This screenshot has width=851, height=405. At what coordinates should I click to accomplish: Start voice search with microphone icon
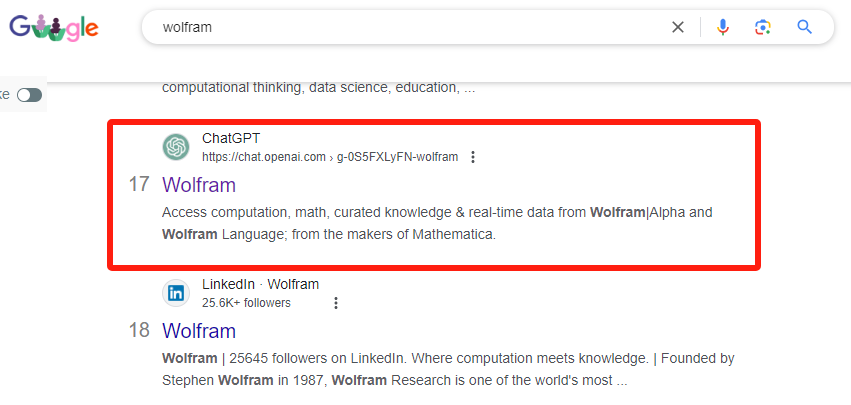pyautogui.click(x=723, y=27)
